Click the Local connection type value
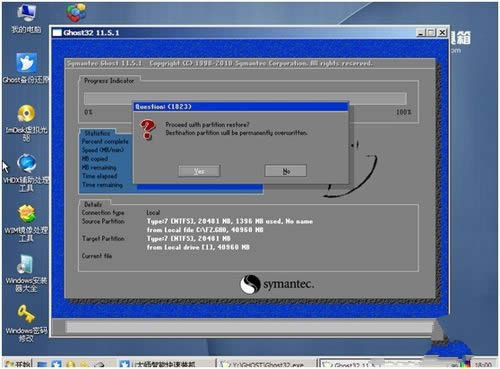This screenshot has height=369, width=500. click(153, 213)
